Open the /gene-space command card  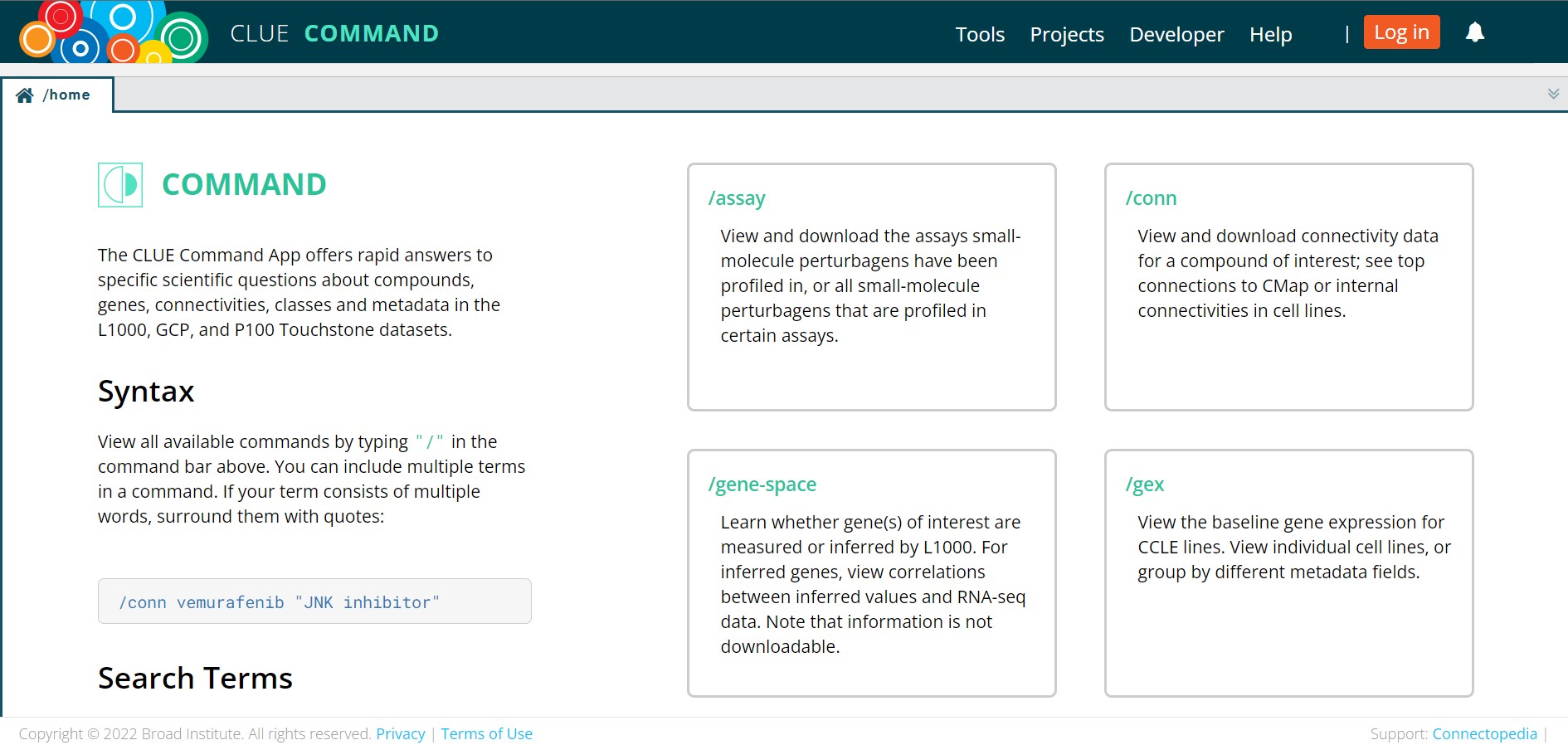click(871, 572)
